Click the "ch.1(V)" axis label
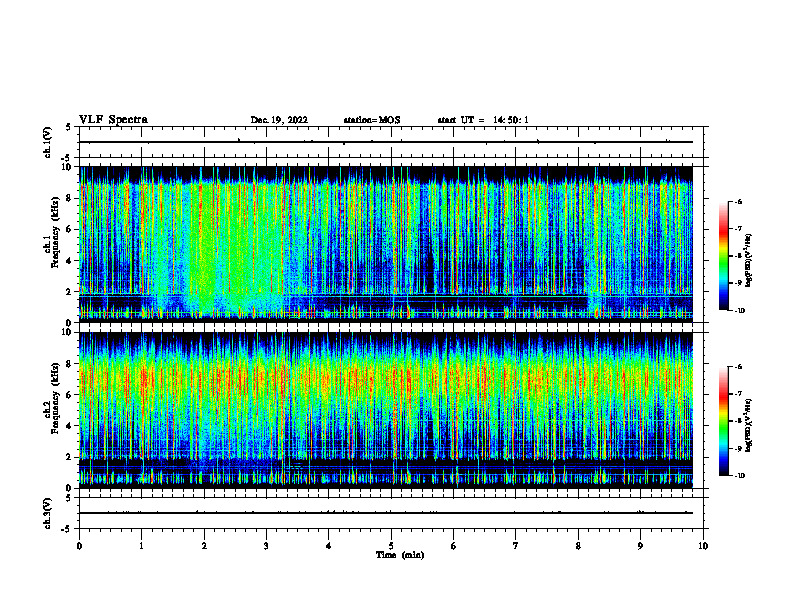The image size is (792, 612). tap(48, 142)
